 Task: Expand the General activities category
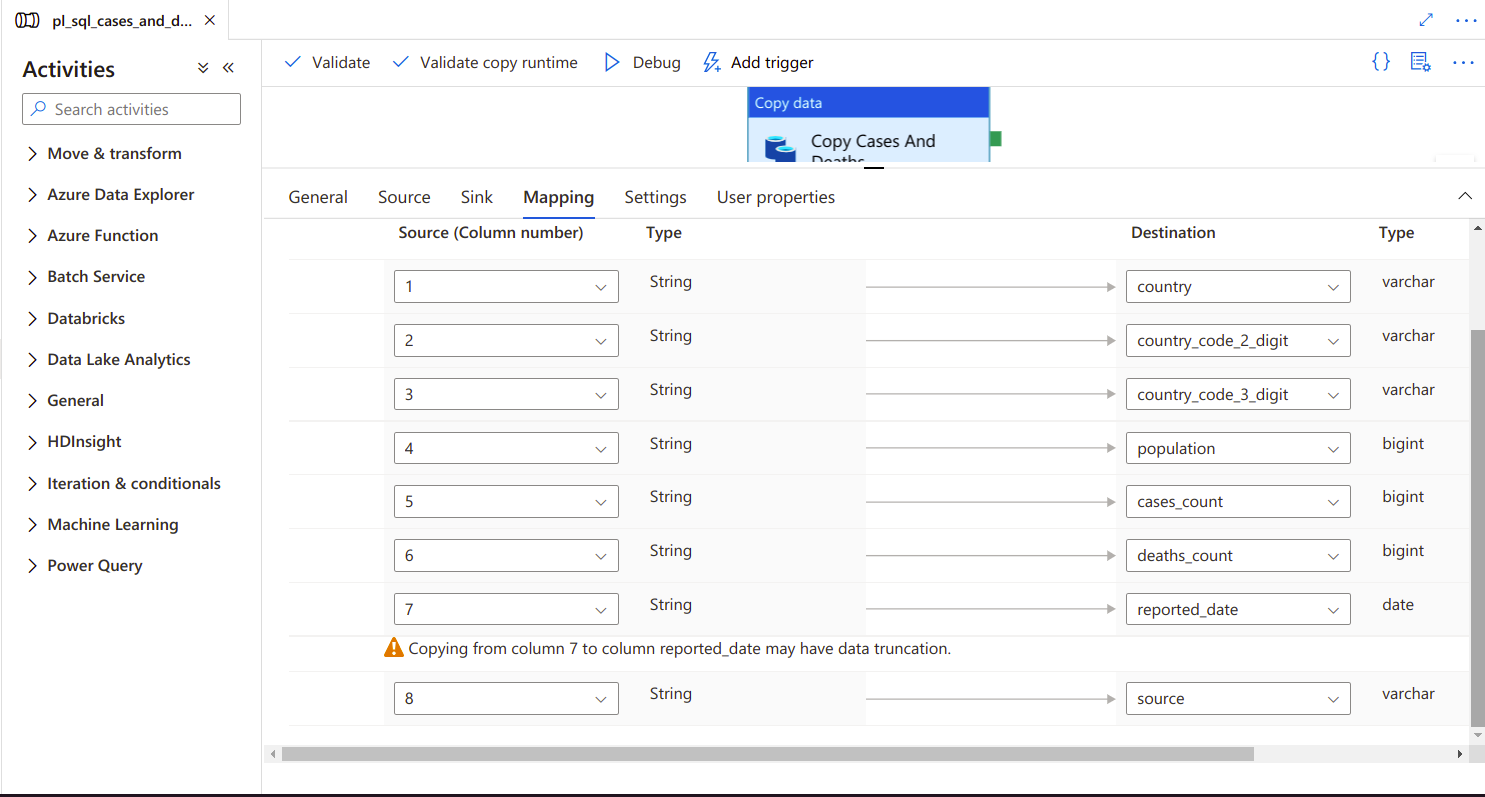(65, 400)
